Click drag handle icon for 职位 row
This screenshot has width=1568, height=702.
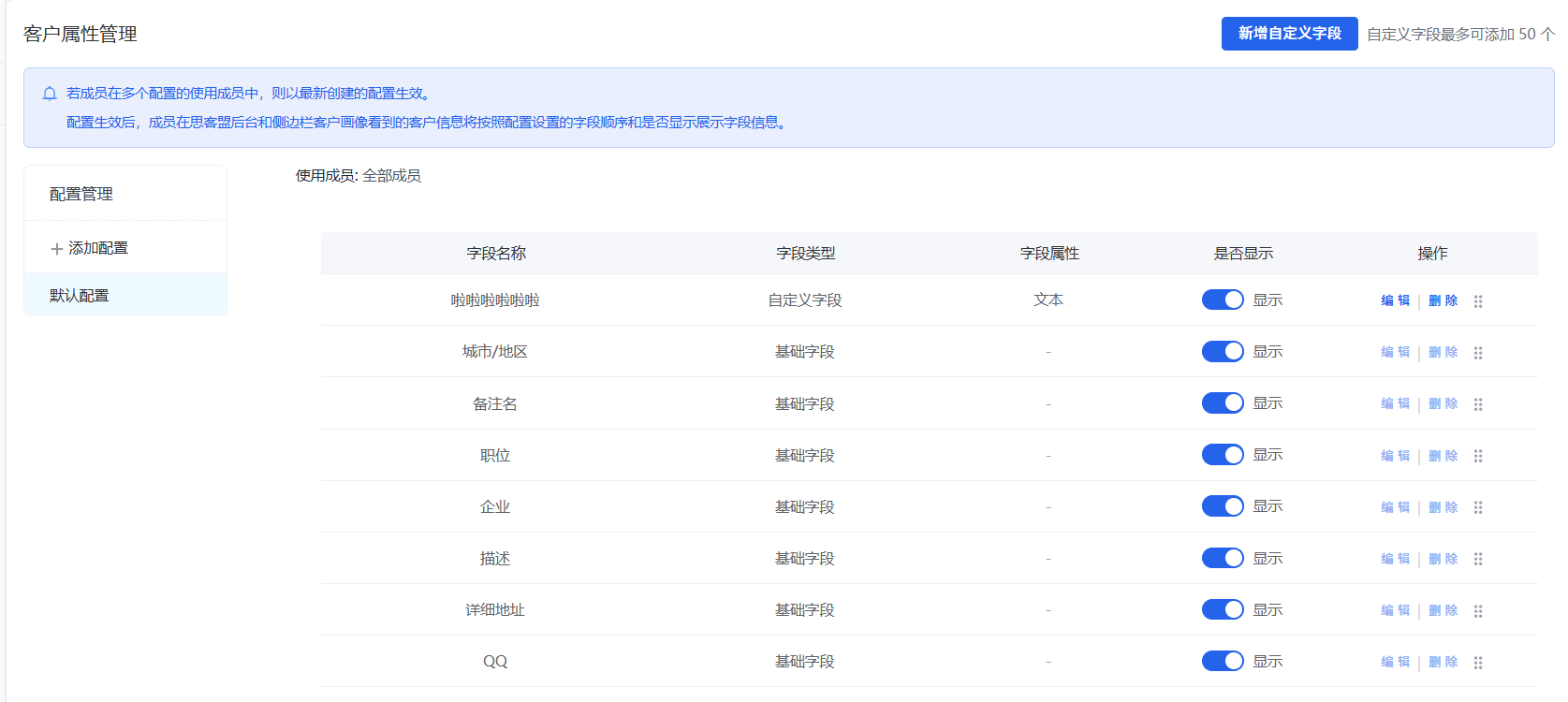tap(1478, 456)
